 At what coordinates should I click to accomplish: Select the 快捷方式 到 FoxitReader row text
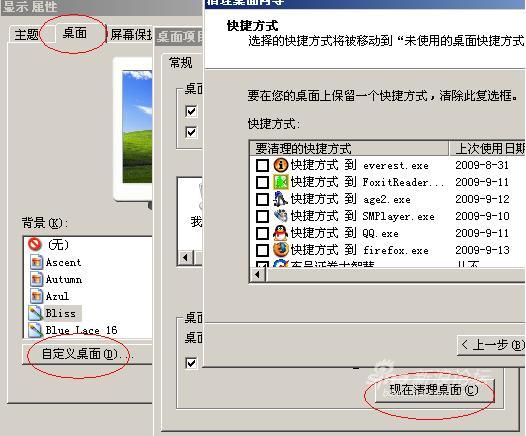368,182
